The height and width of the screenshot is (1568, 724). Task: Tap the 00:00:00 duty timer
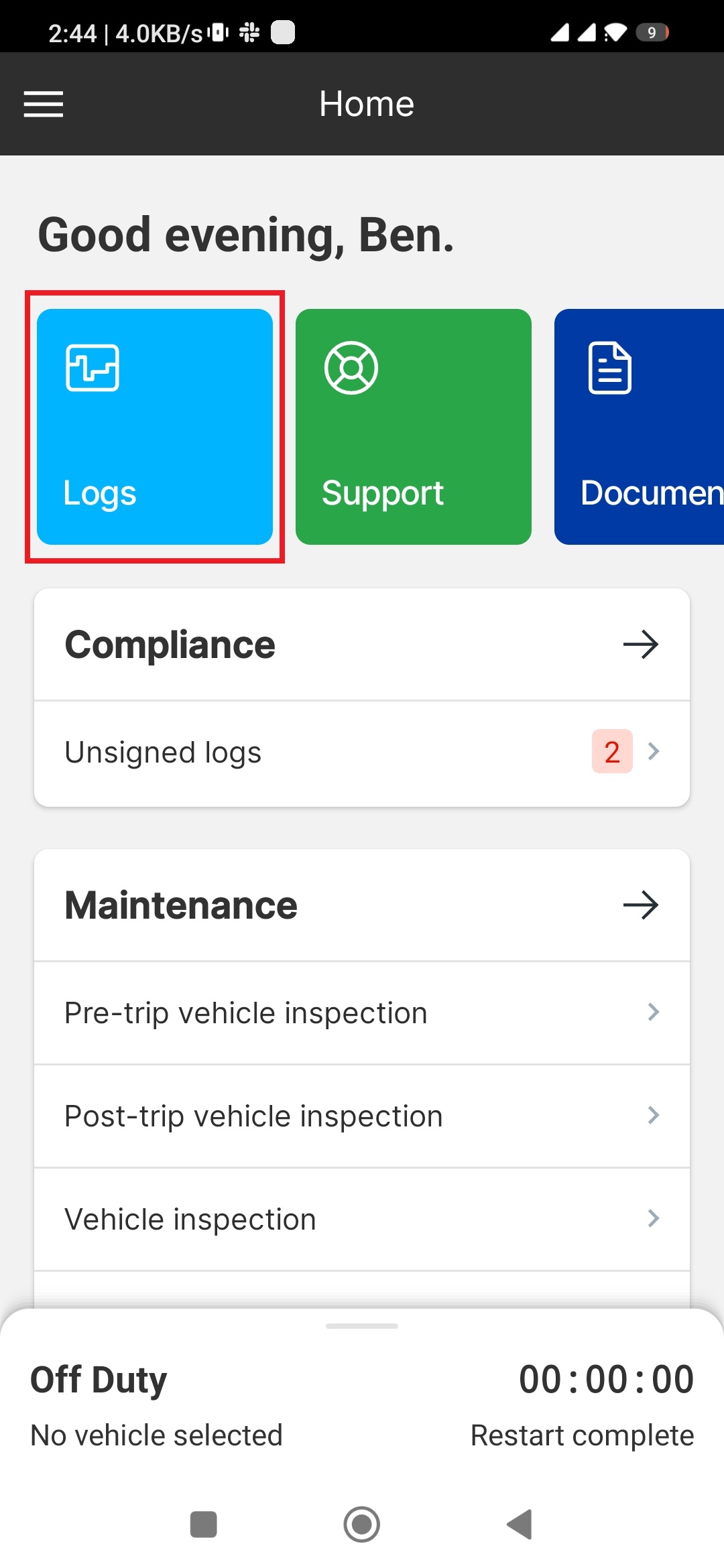(x=607, y=1378)
